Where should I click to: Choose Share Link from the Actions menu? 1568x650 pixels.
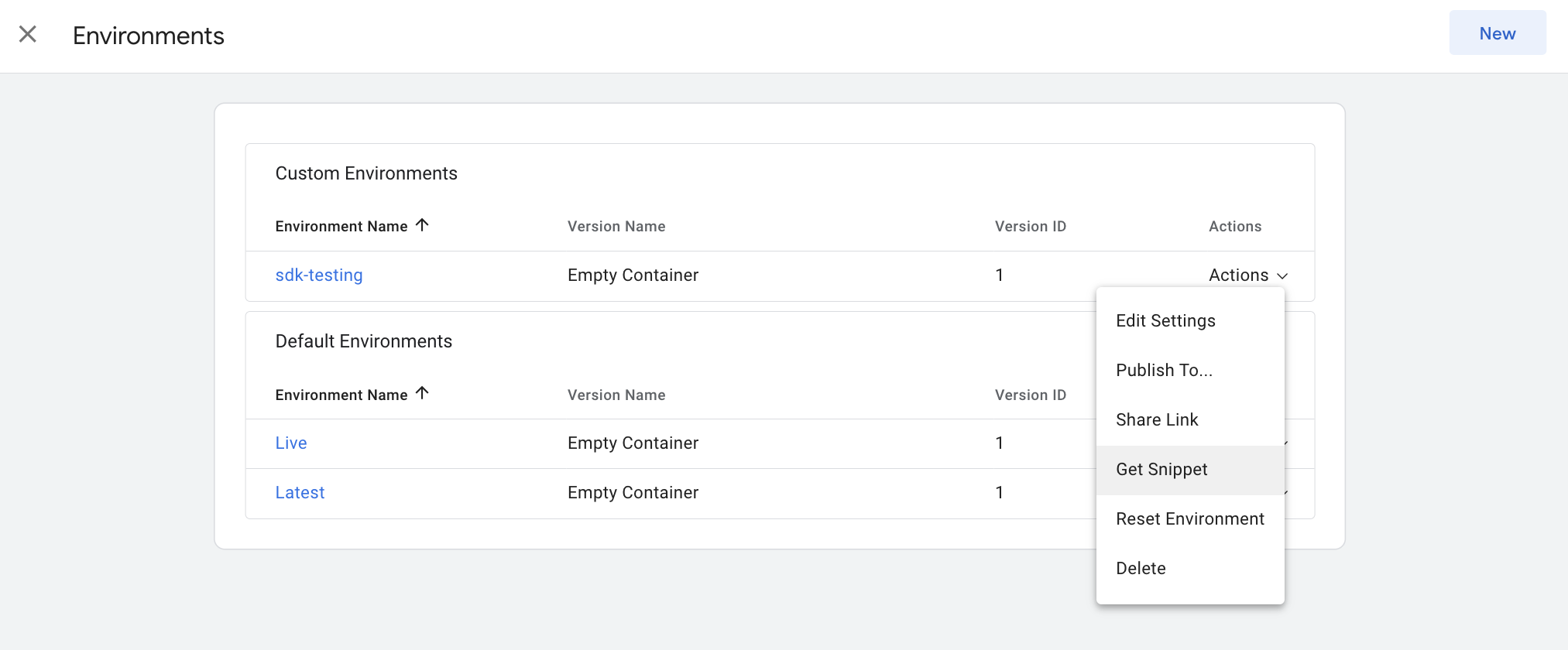(1190, 420)
